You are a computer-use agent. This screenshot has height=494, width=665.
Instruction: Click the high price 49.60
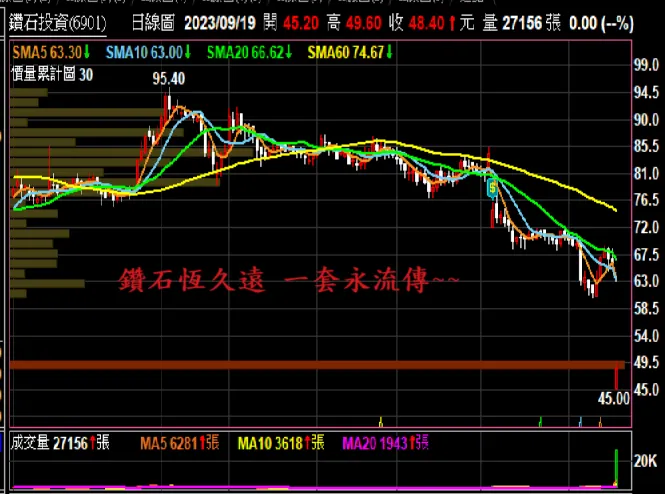tap(363, 23)
